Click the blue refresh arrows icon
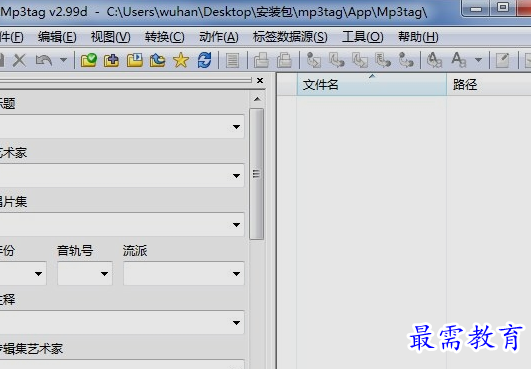 tap(204, 60)
